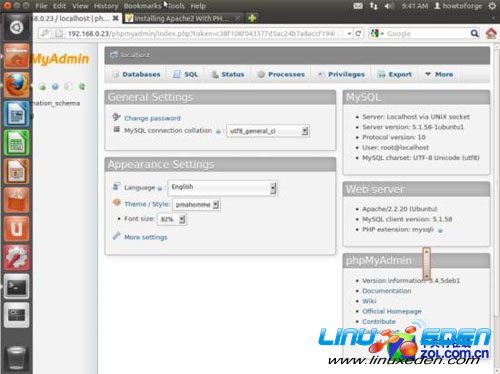Open the SQL tab
Screen dimensions: 500x374
pyautogui.click(x=186, y=74)
